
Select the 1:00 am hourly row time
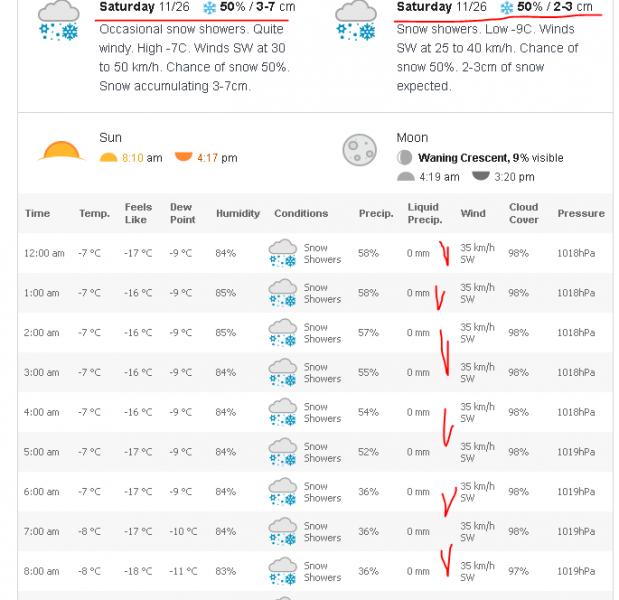42,293
